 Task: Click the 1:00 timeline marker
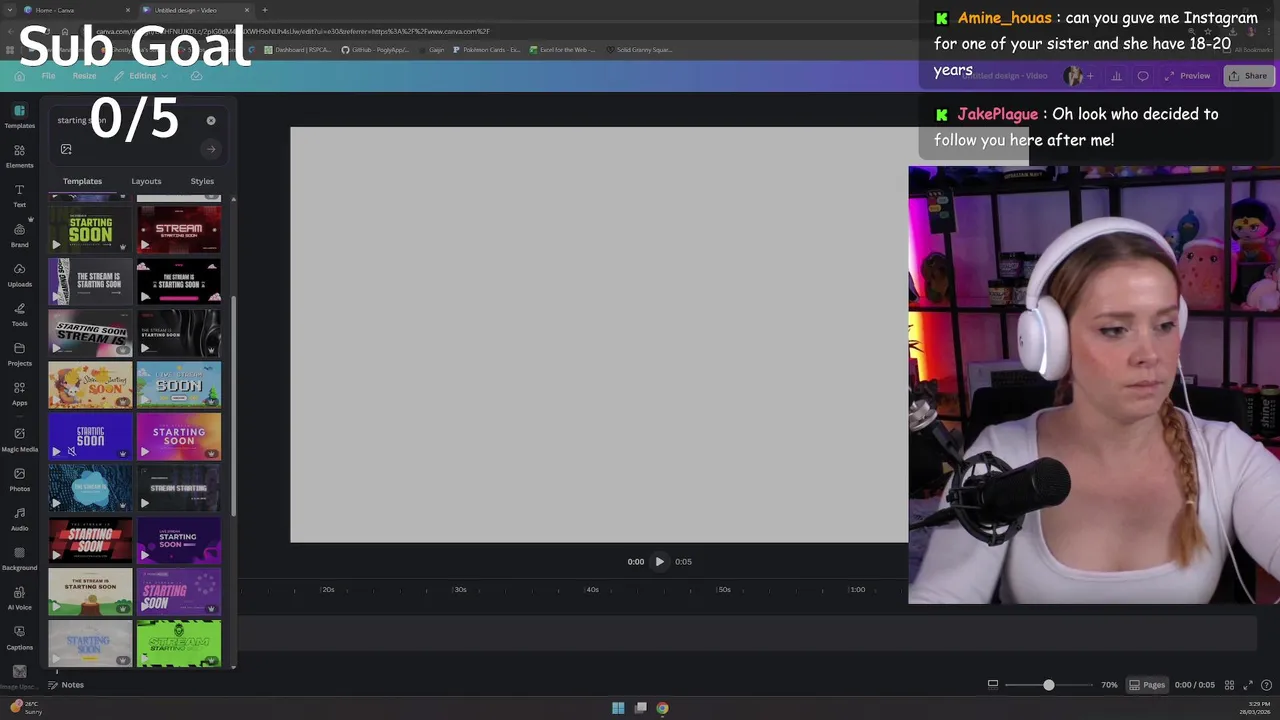(857, 590)
